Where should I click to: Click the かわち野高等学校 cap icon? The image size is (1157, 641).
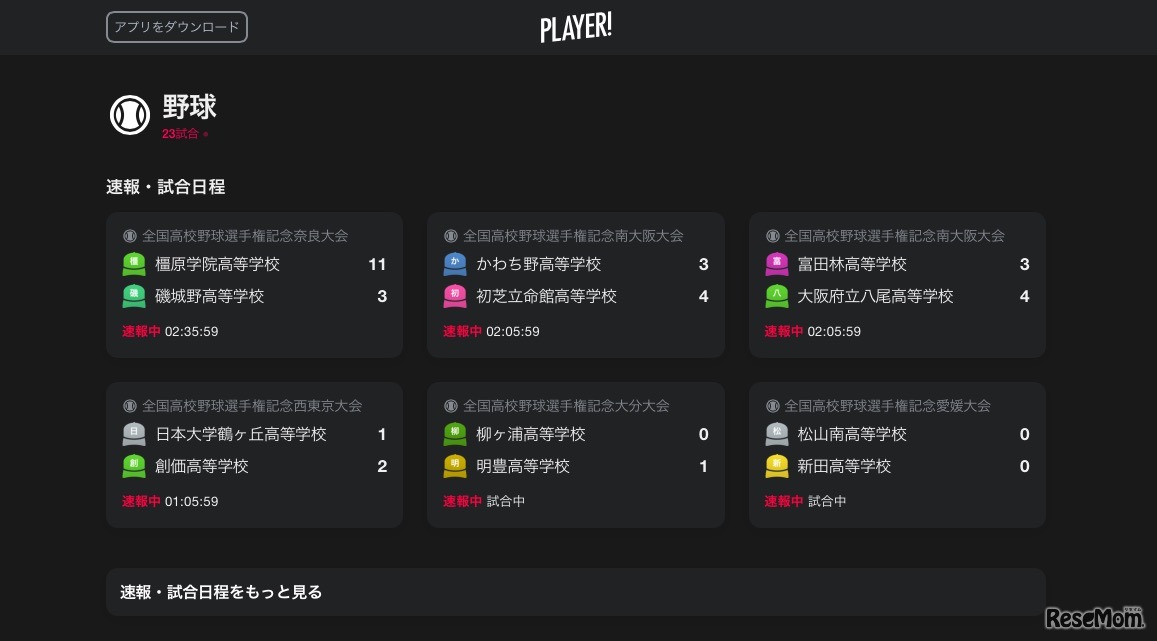455,264
